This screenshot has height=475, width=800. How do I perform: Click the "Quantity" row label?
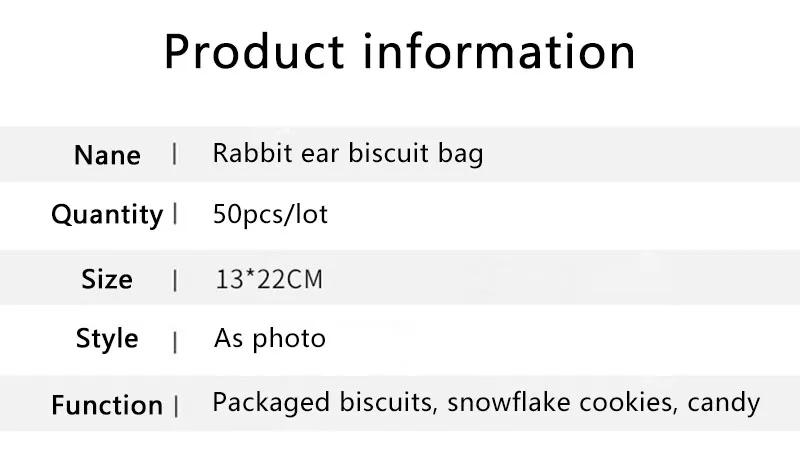click(107, 215)
